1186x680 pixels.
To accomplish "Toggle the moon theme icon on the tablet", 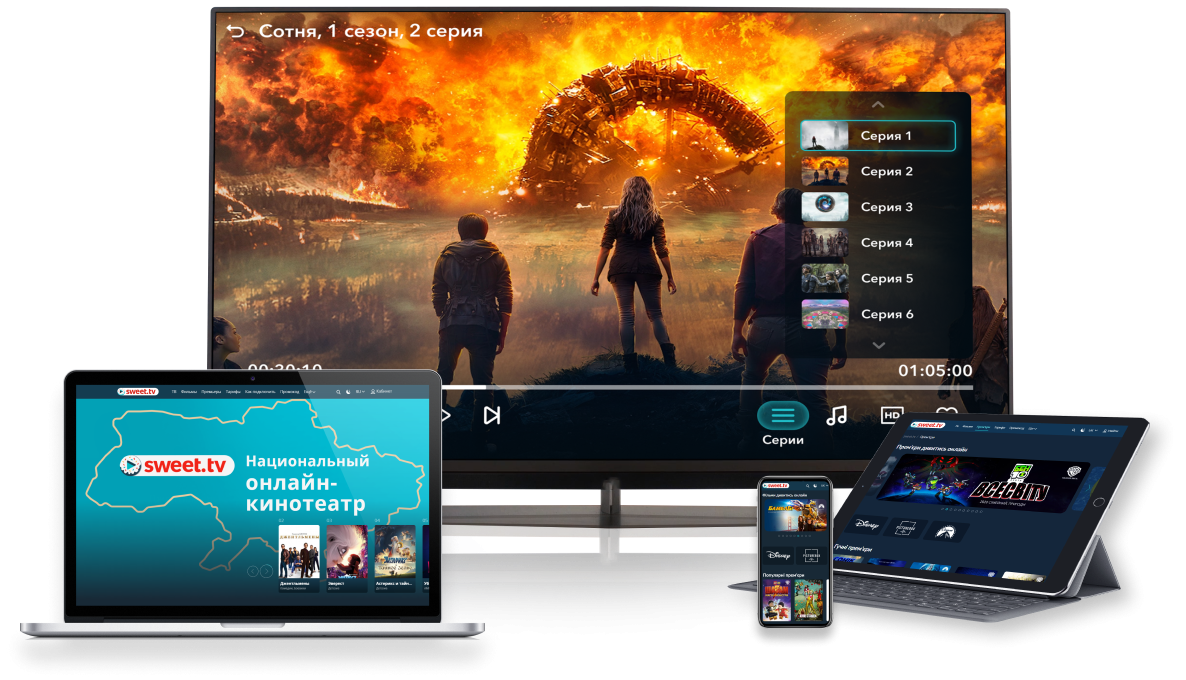I will (x=1082, y=430).
